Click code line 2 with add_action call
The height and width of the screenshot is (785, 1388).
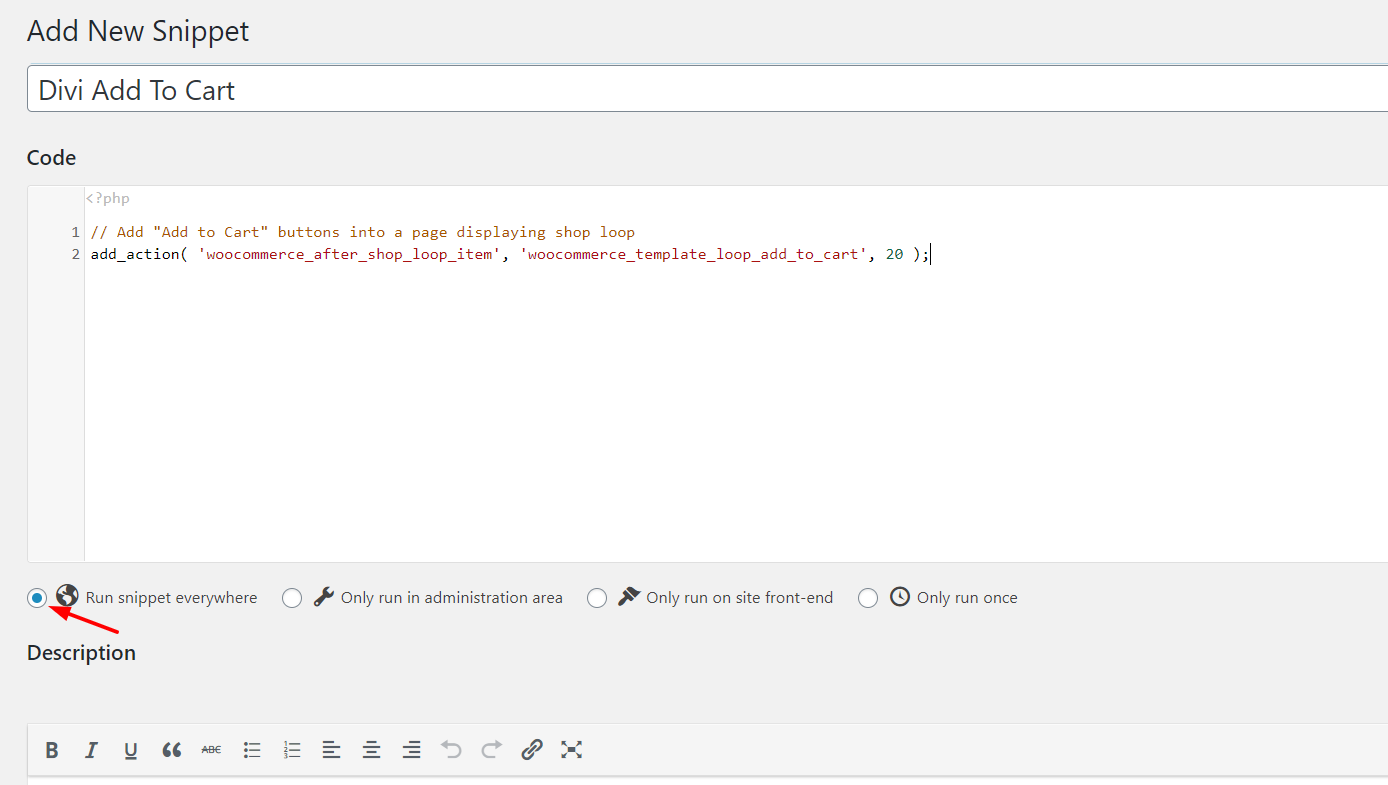[510, 254]
